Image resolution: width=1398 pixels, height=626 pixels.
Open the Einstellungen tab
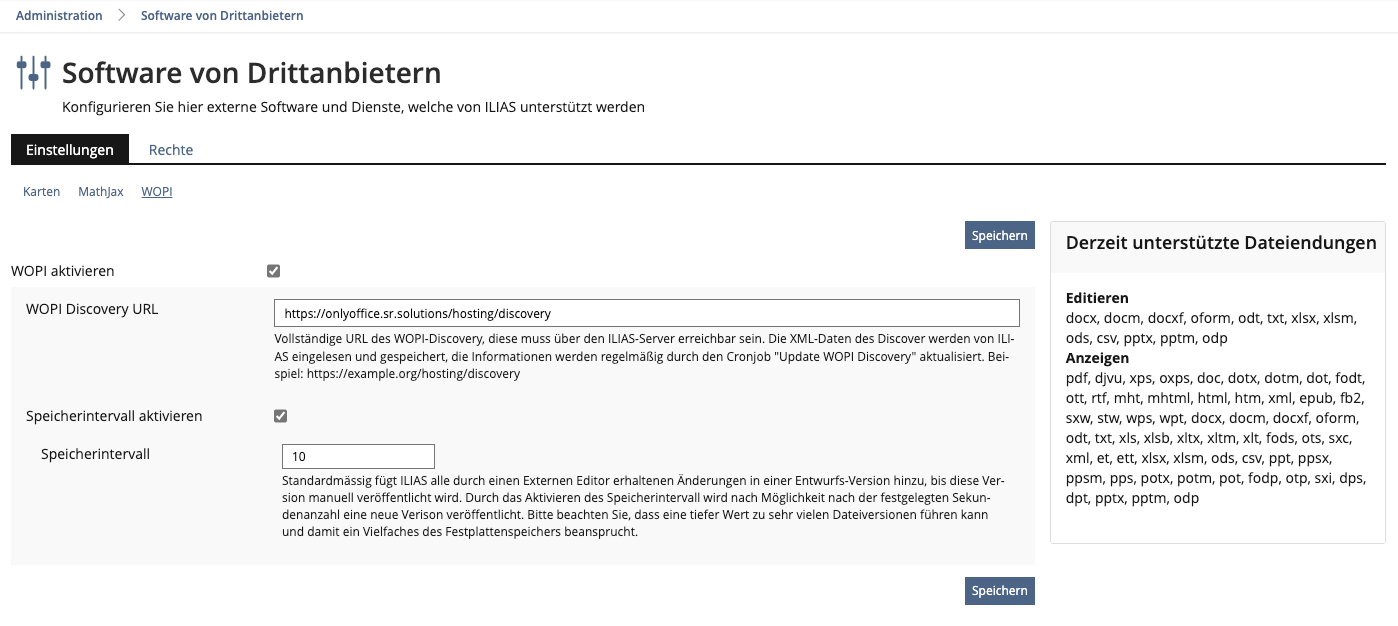point(70,150)
